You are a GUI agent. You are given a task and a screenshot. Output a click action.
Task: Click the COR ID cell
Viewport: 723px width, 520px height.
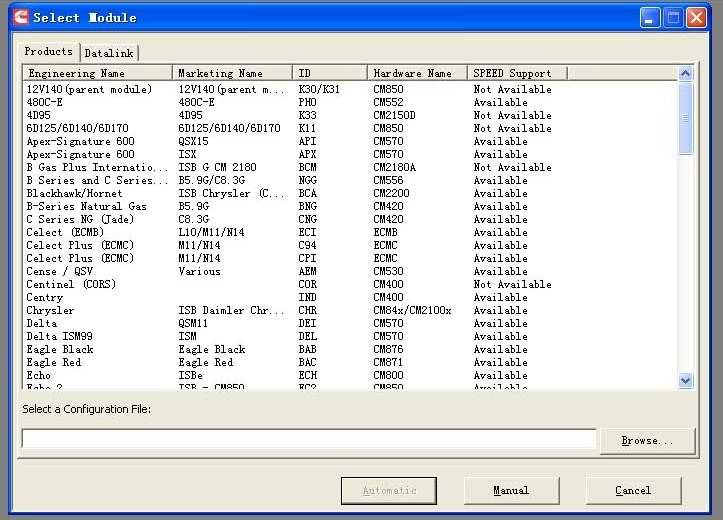[x=307, y=284]
